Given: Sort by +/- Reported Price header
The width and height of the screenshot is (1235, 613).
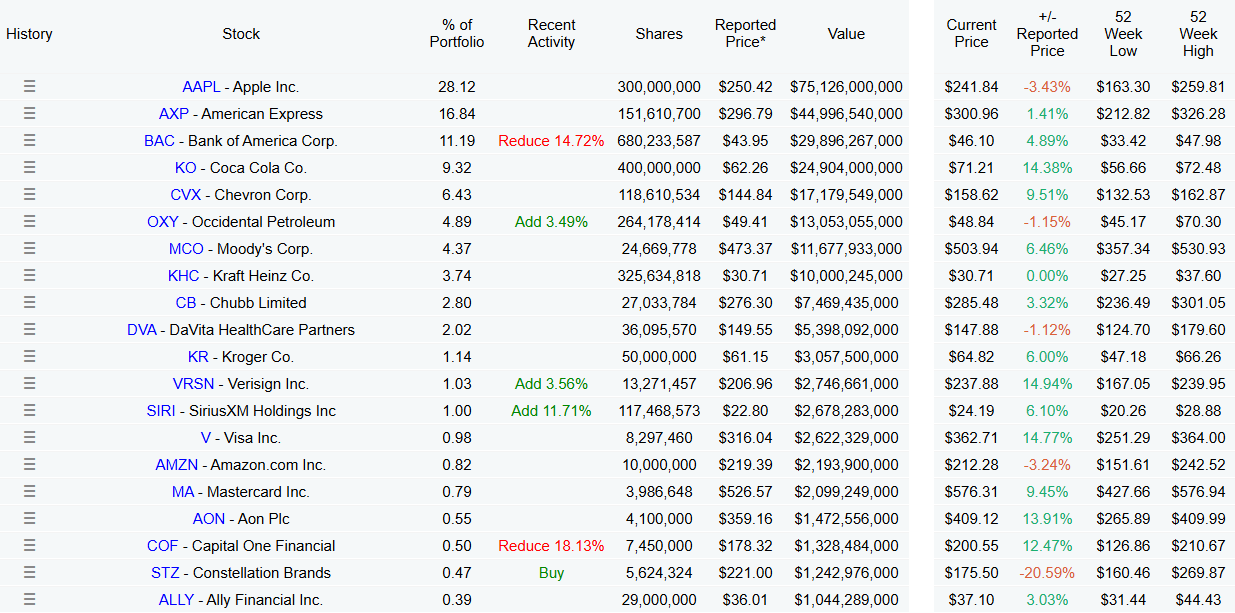Looking at the screenshot, I should [x=1047, y=33].
